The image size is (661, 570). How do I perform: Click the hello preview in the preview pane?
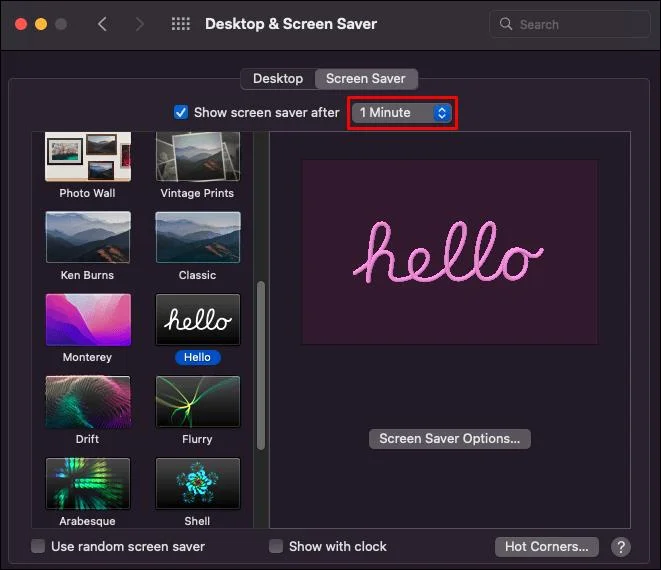coord(449,252)
